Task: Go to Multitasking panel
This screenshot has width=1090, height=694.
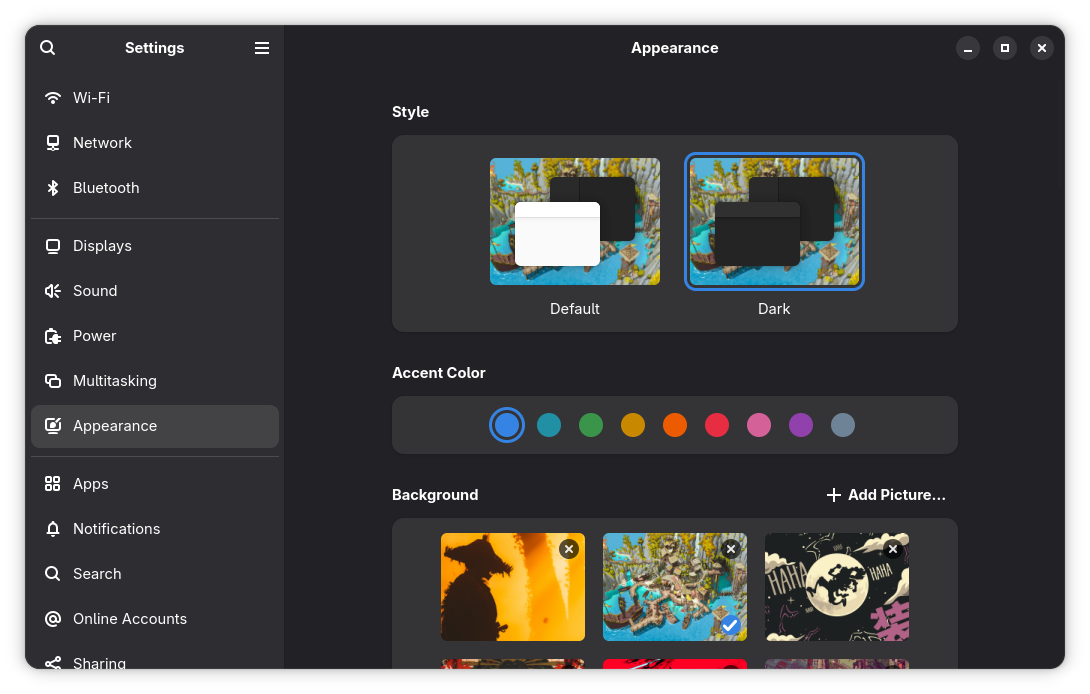Action: click(x=155, y=380)
